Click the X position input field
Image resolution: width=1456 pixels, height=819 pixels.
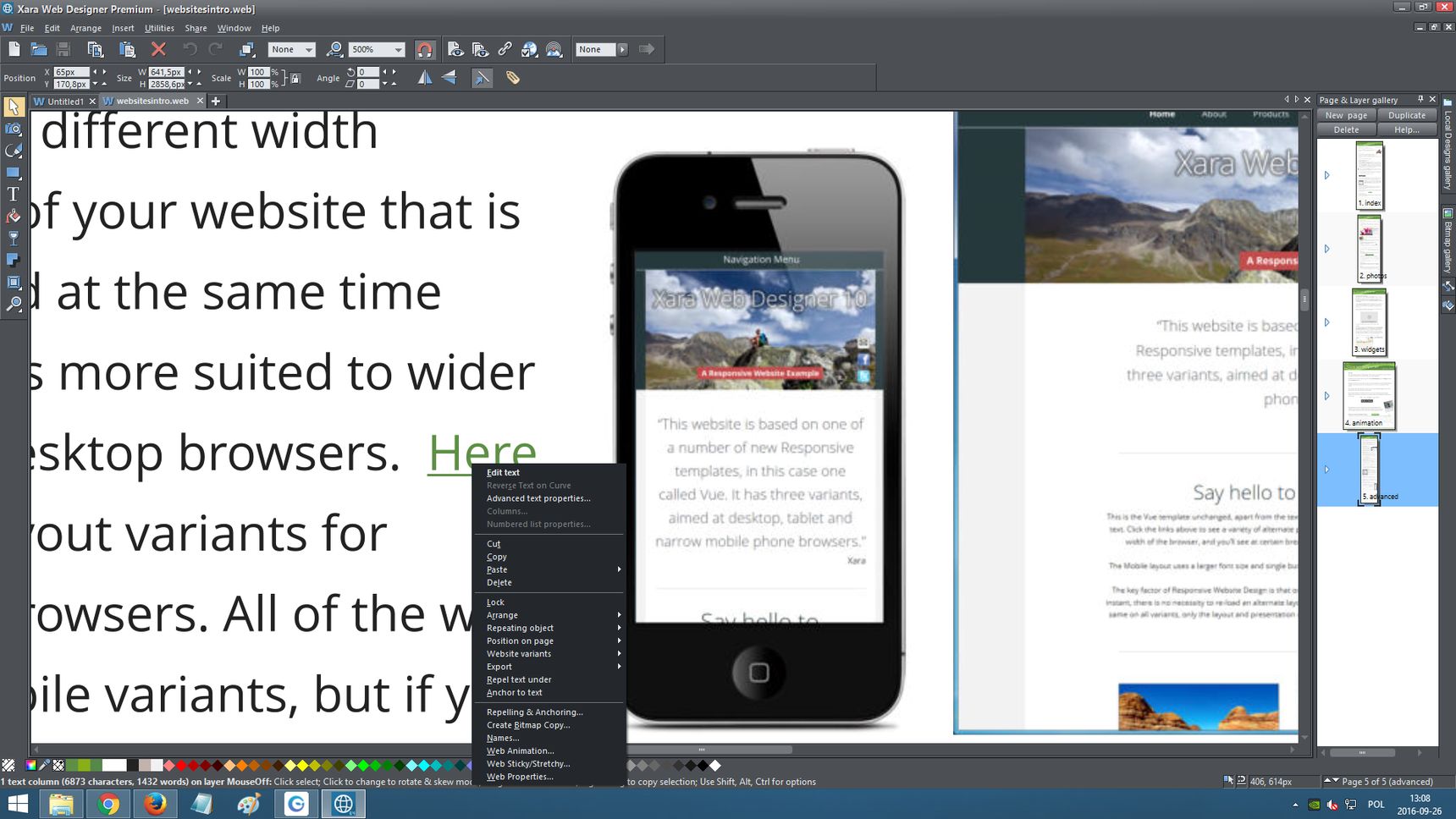pos(71,72)
